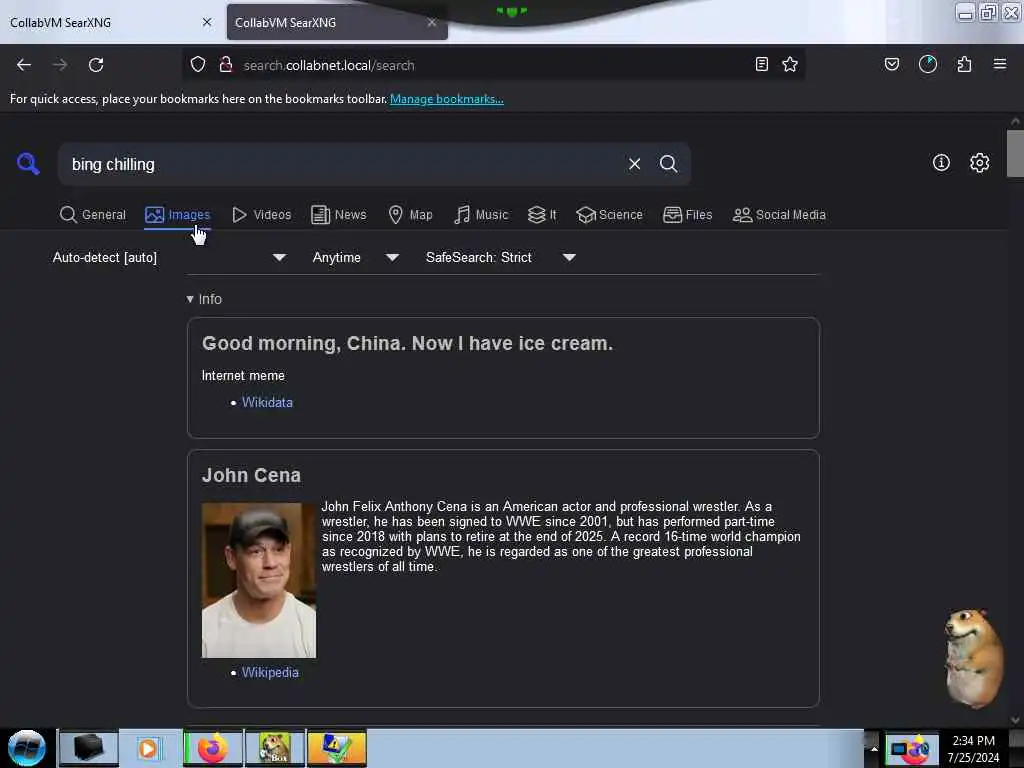Select the Images search tab

point(178,214)
